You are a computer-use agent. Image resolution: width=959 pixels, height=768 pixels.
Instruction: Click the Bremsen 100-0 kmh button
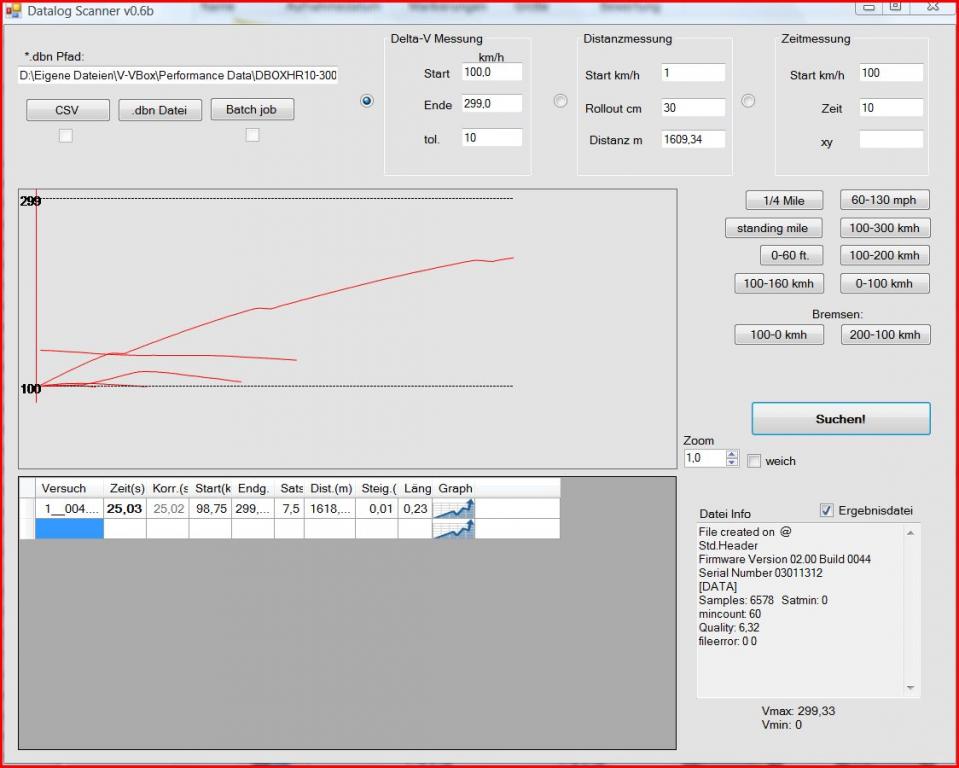[x=779, y=335]
